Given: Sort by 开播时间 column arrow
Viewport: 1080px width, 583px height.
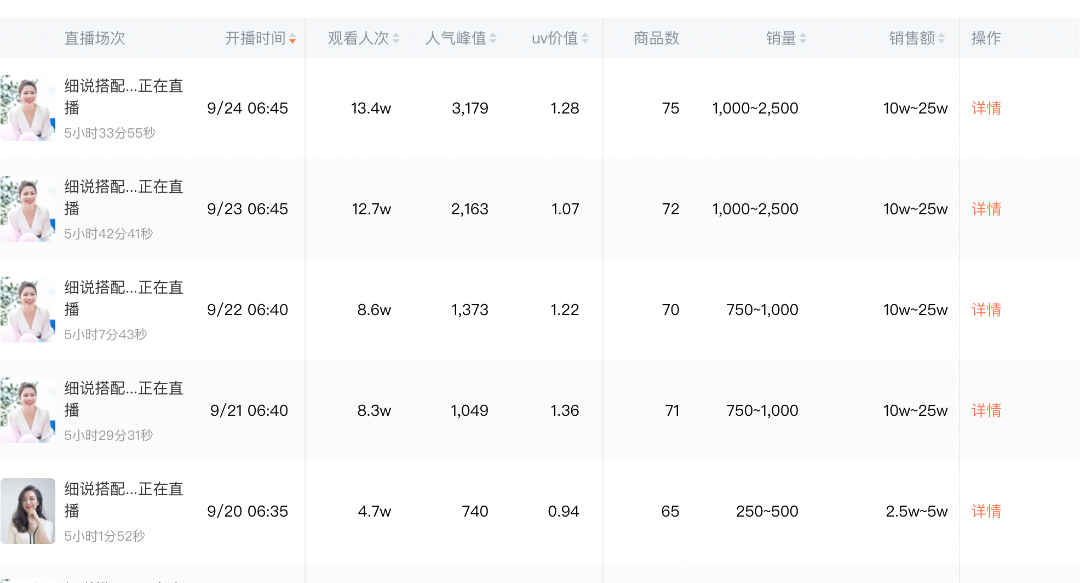Looking at the screenshot, I should tap(292, 39).
